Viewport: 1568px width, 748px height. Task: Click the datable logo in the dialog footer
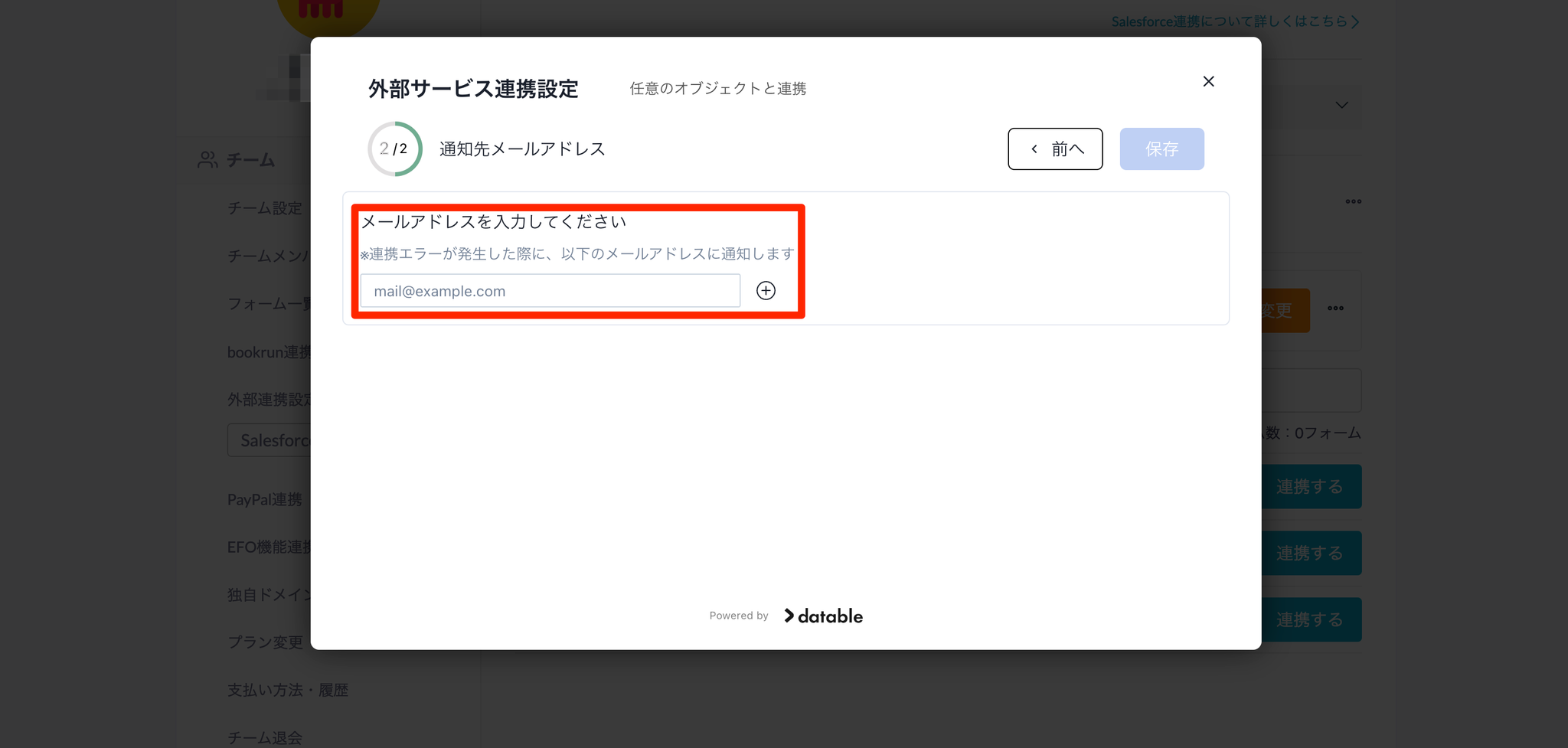[x=823, y=616]
